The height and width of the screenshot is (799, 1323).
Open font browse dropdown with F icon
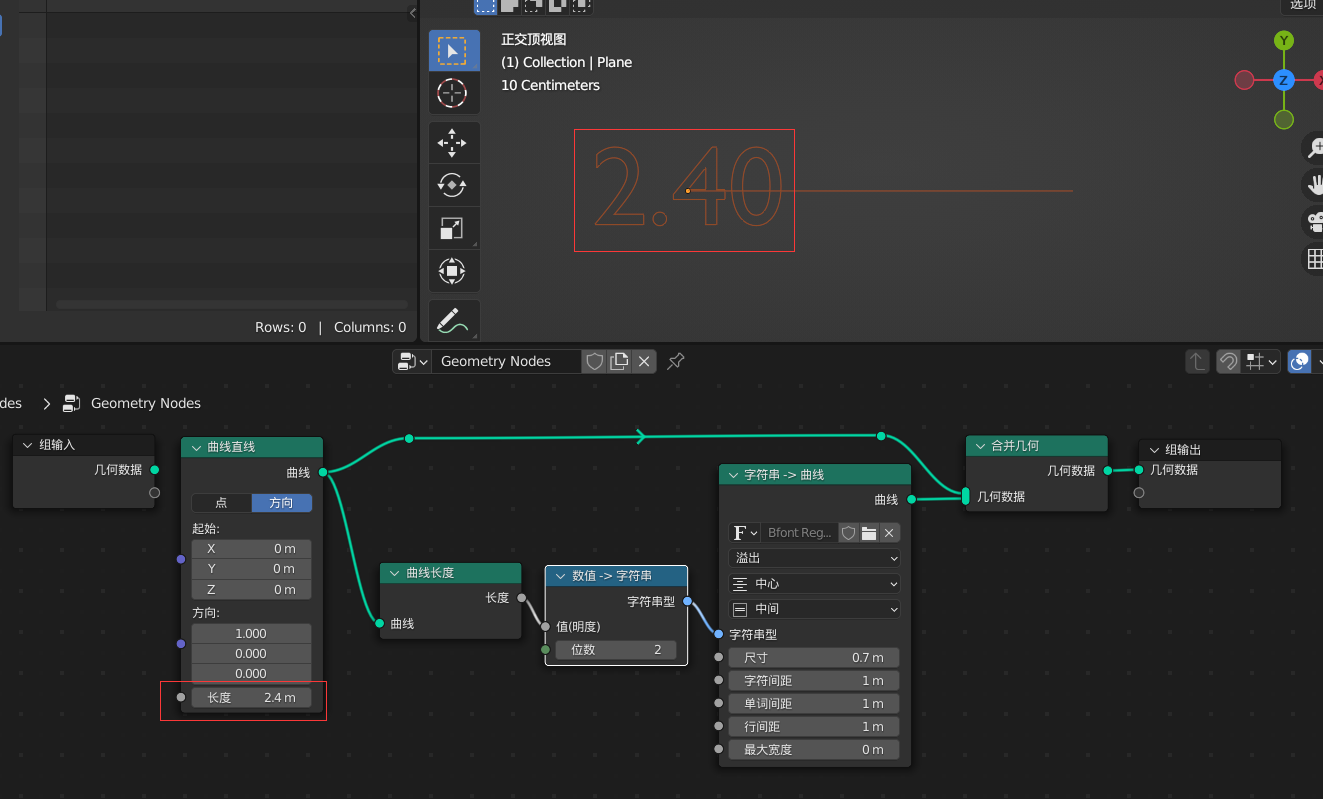(x=744, y=532)
